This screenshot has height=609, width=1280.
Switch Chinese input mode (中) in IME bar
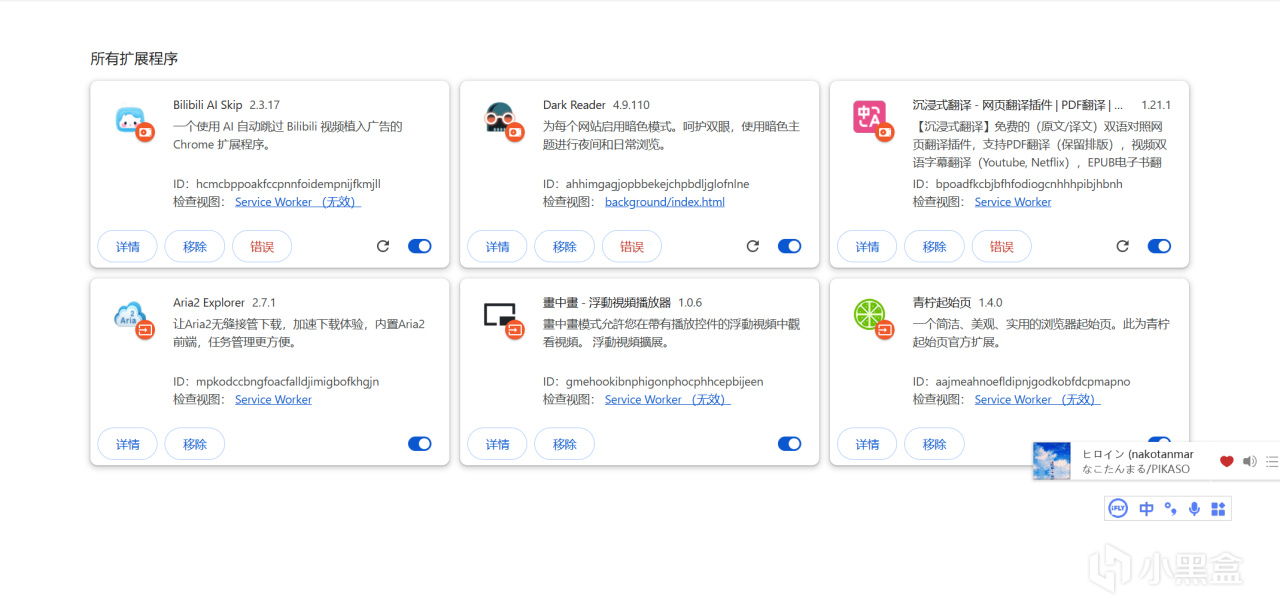1146,509
